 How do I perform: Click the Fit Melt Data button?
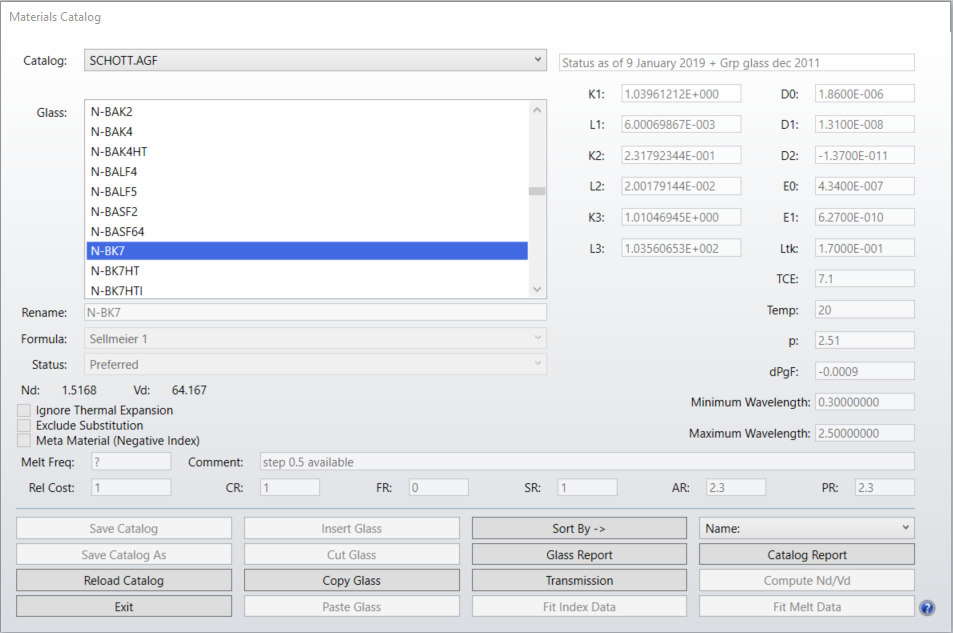(807, 607)
